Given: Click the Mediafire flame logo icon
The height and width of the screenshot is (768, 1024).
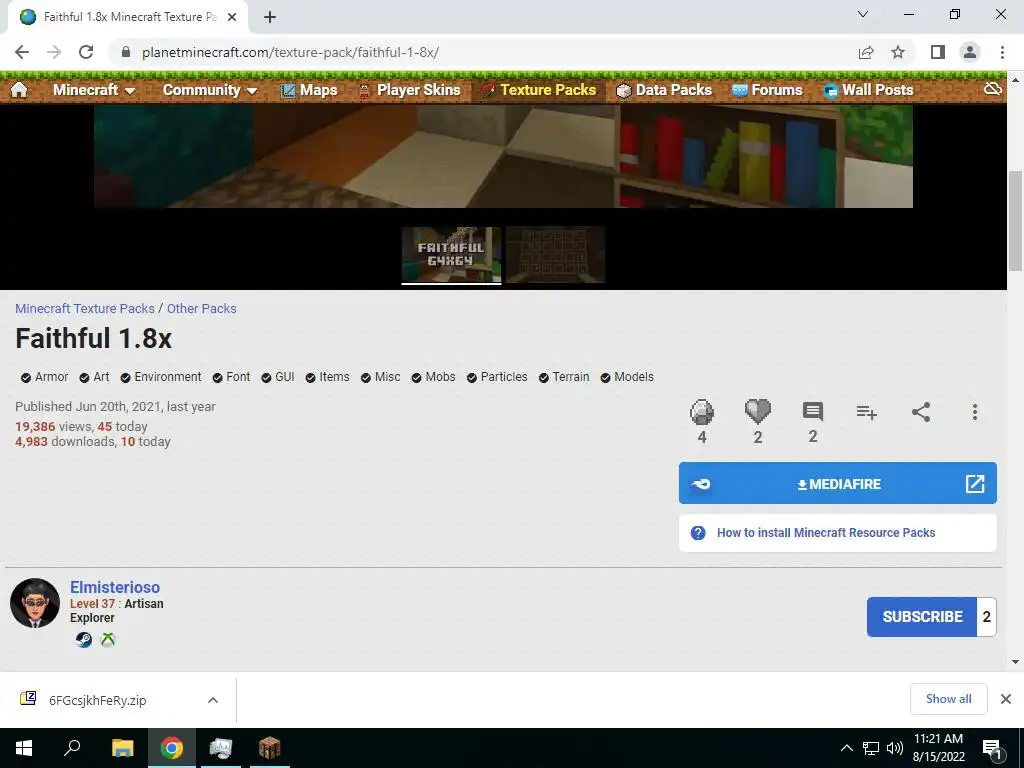Looking at the screenshot, I should pyautogui.click(x=701, y=484).
